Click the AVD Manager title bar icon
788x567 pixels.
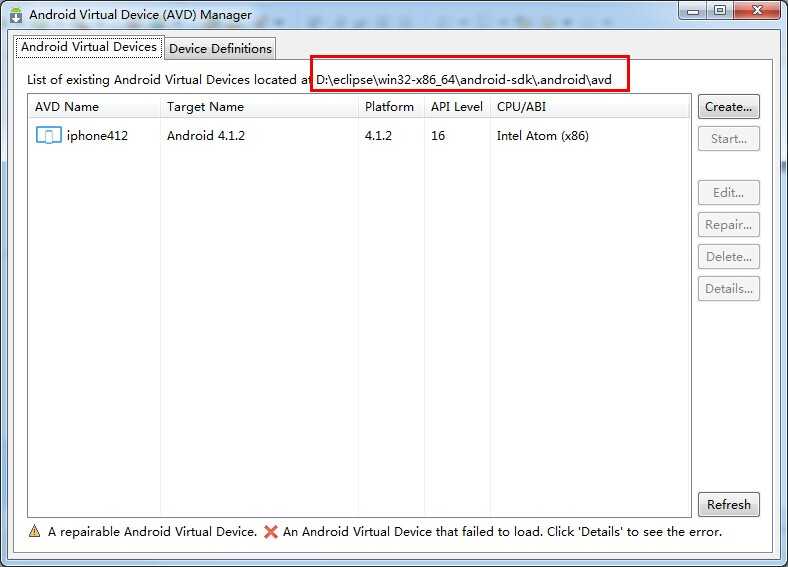tap(16, 15)
